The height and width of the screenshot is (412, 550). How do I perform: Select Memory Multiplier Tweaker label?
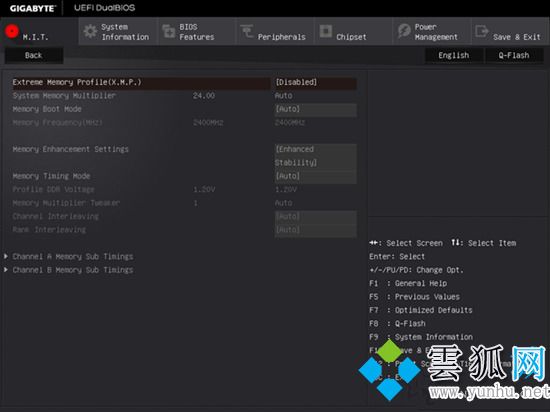[x=66, y=203]
